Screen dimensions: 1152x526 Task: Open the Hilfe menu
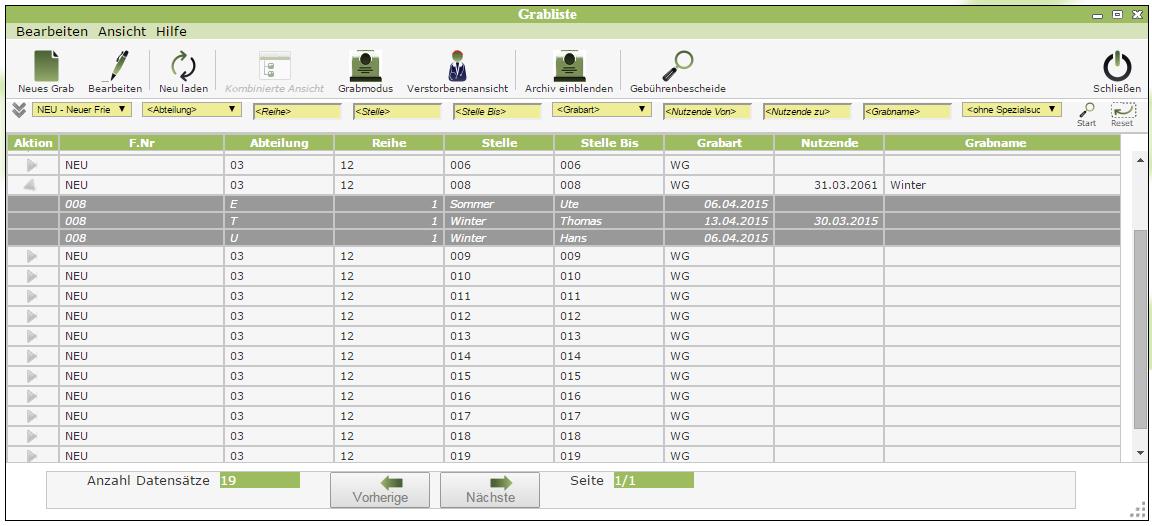(x=171, y=31)
